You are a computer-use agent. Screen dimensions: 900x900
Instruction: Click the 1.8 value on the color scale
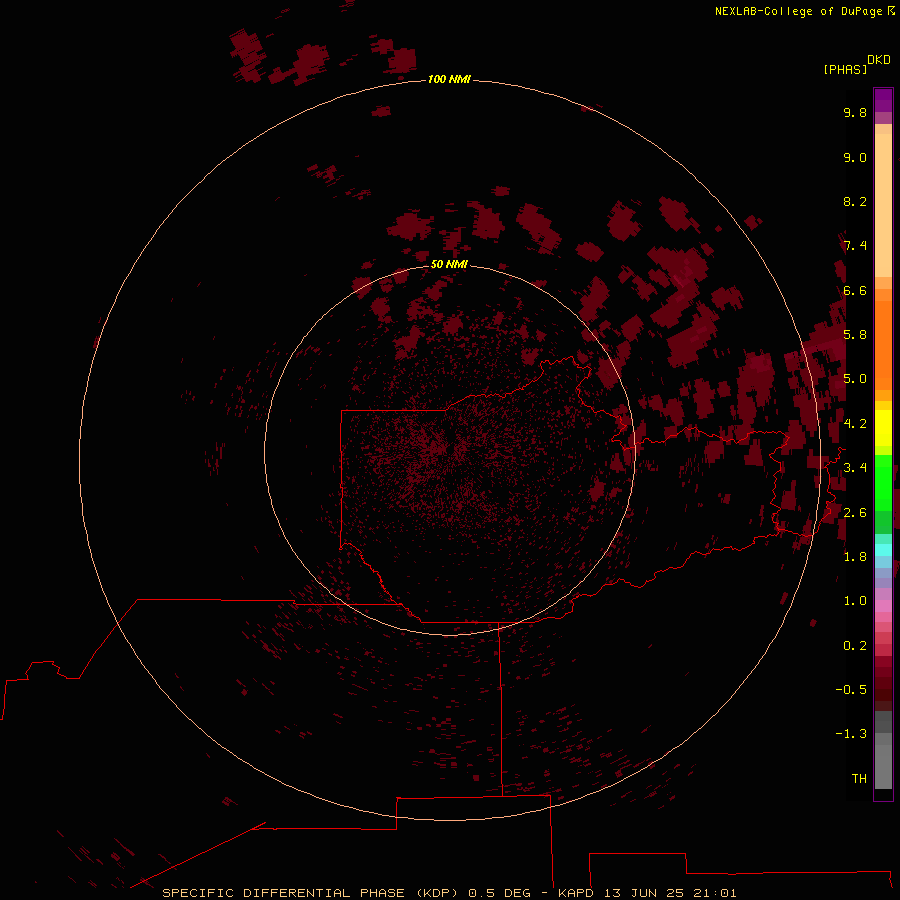[x=855, y=557]
